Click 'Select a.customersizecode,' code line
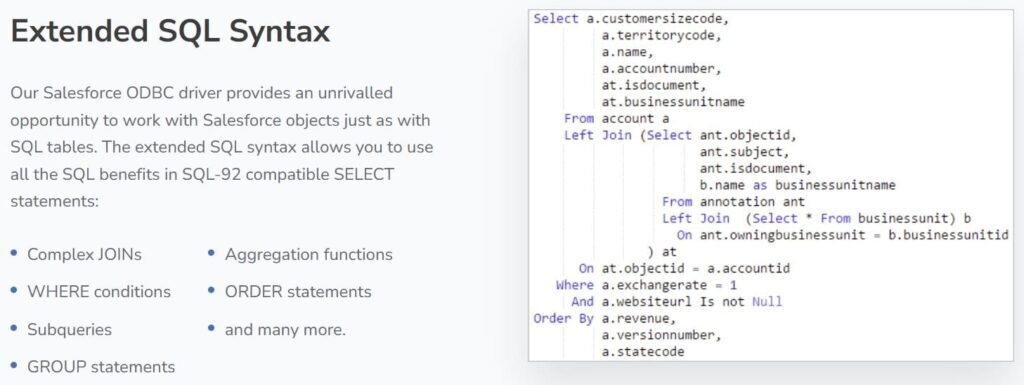This screenshot has height=385, width=1024. [631, 19]
